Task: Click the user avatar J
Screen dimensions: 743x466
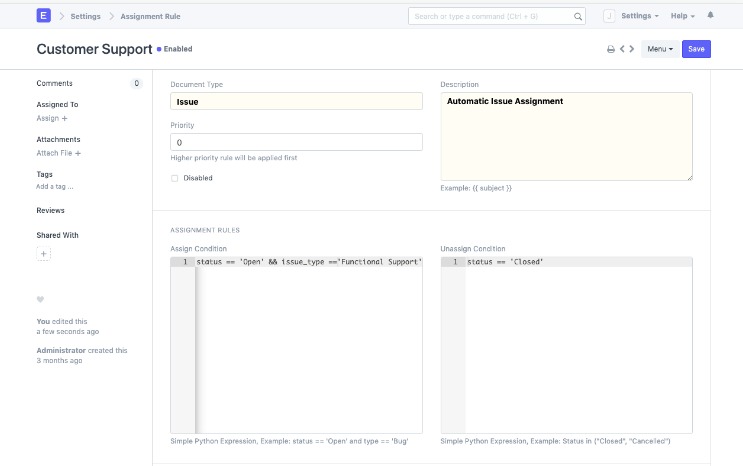Action: (609, 16)
